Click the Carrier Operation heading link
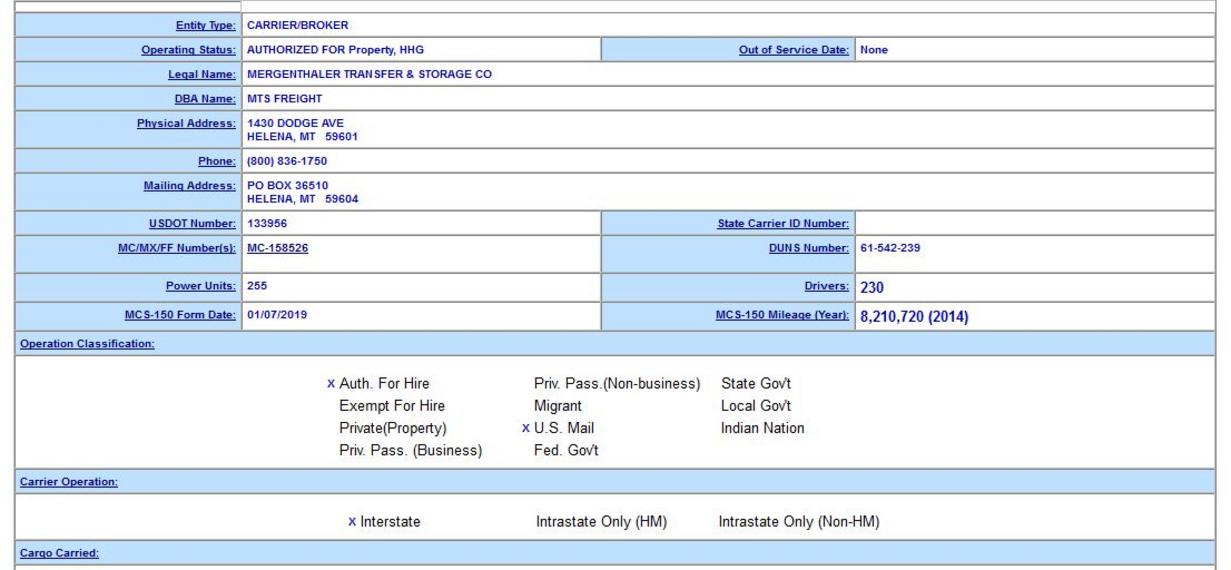The height and width of the screenshot is (570, 1231). tap(68, 481)
